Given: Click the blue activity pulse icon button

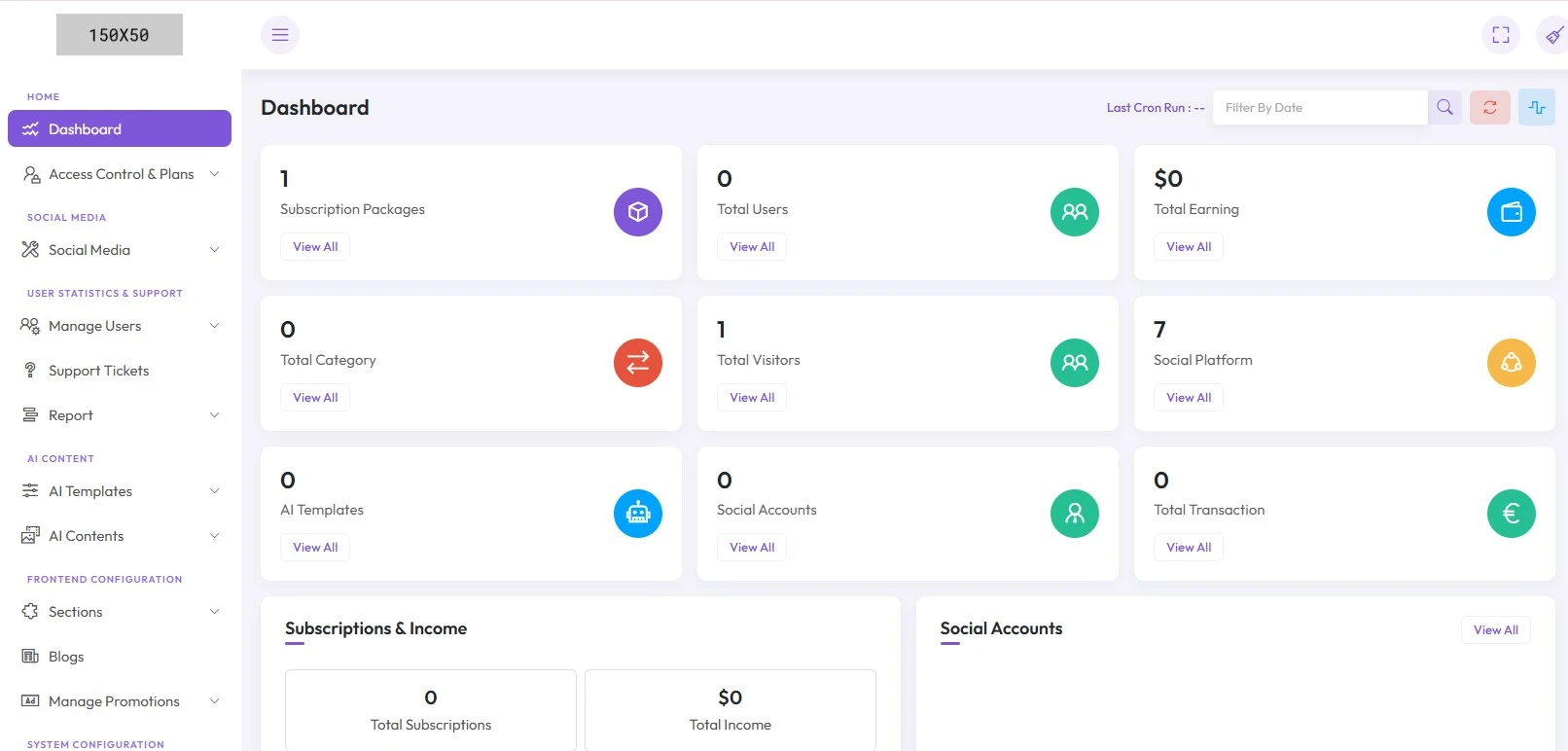Looking at the screenshot, I should (x=1536, y=108).
